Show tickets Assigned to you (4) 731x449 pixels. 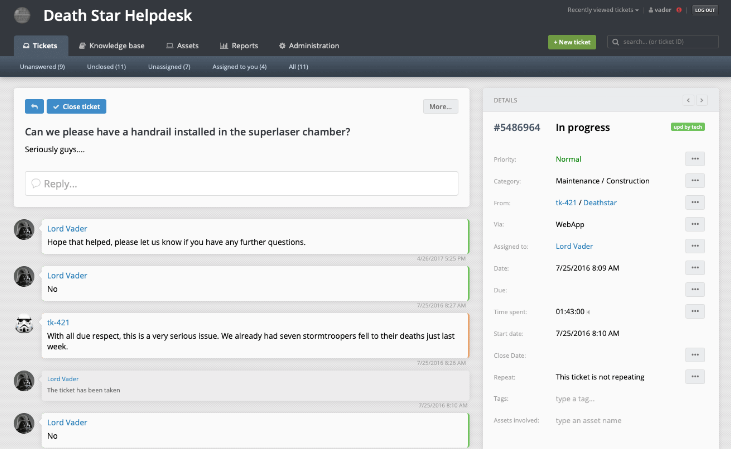click(x=240, y=67)
